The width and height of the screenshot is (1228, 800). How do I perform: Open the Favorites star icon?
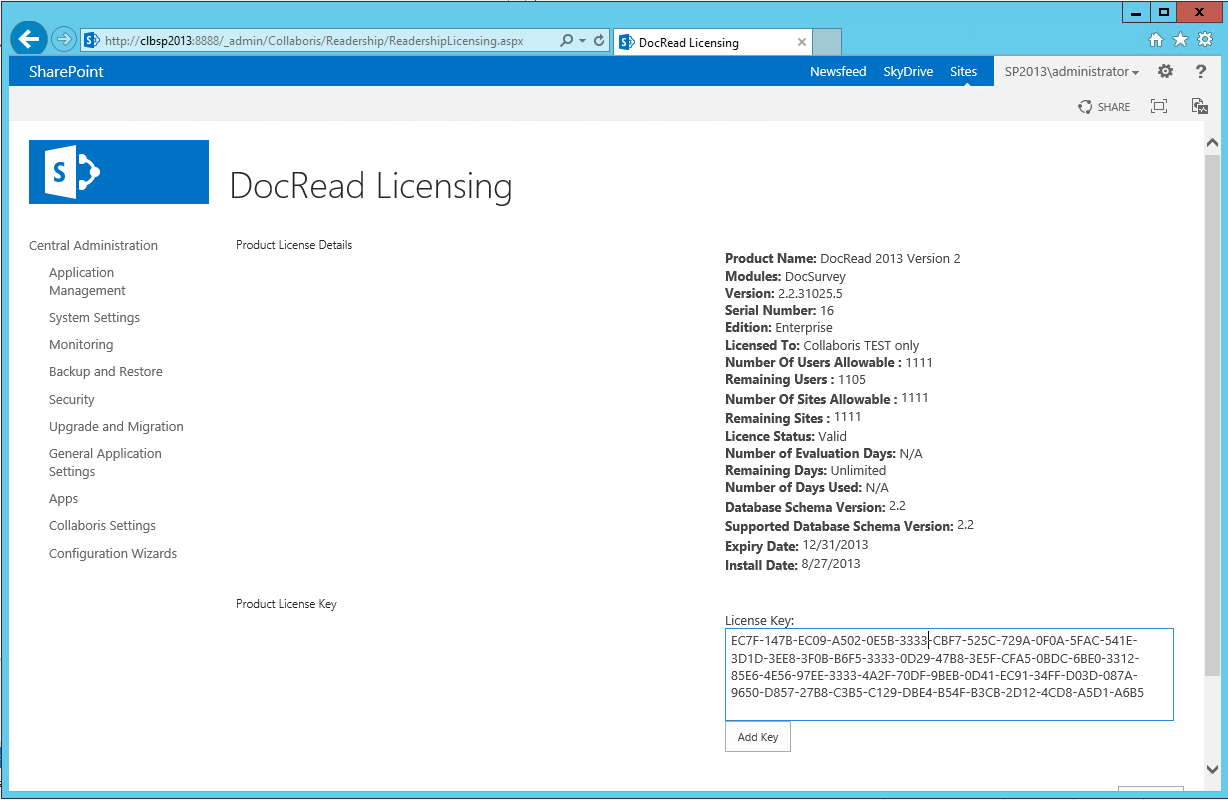(x=1180, y=40)
